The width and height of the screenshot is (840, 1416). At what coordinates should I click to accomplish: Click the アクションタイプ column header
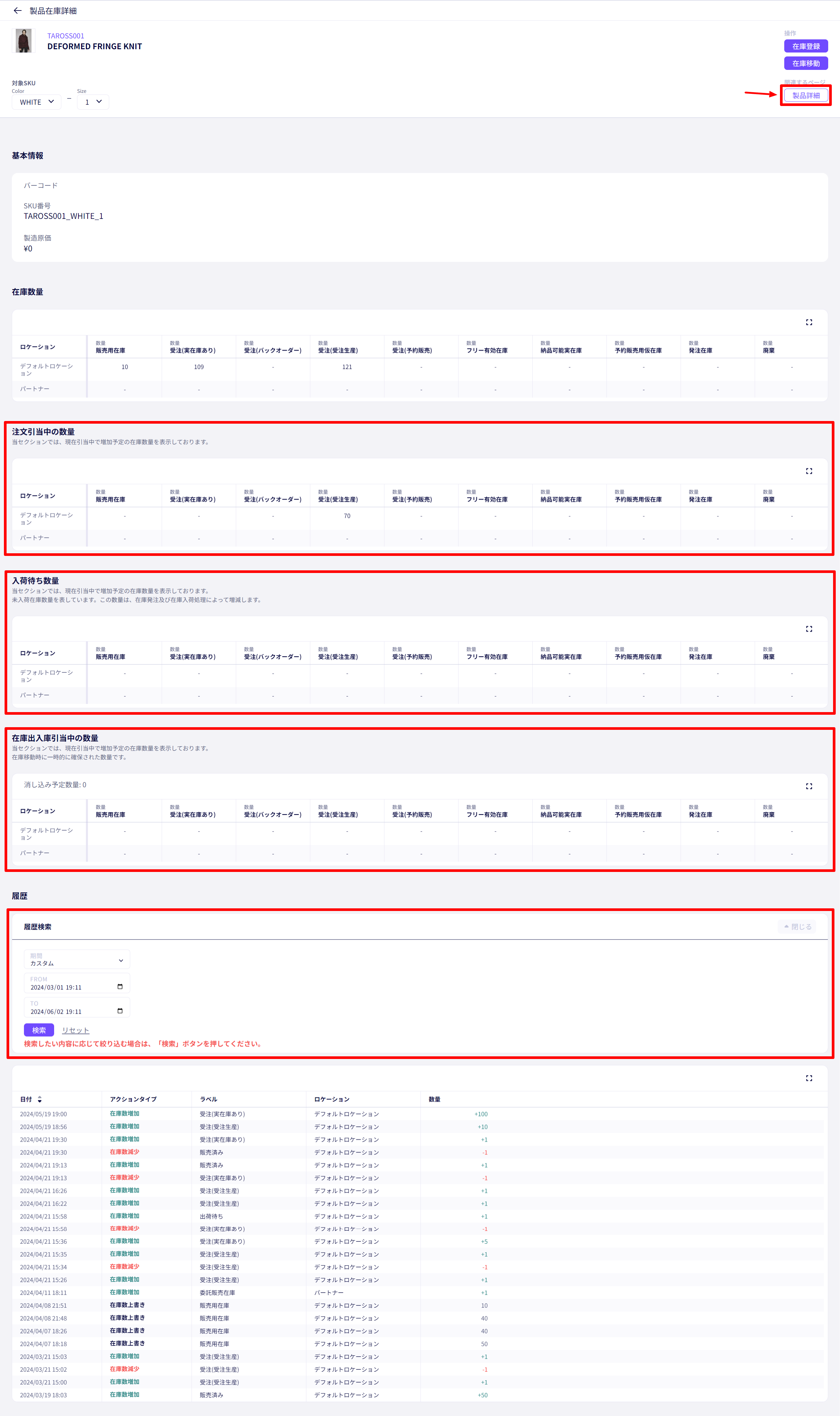pyautogui.click(x=133, y=1099)
